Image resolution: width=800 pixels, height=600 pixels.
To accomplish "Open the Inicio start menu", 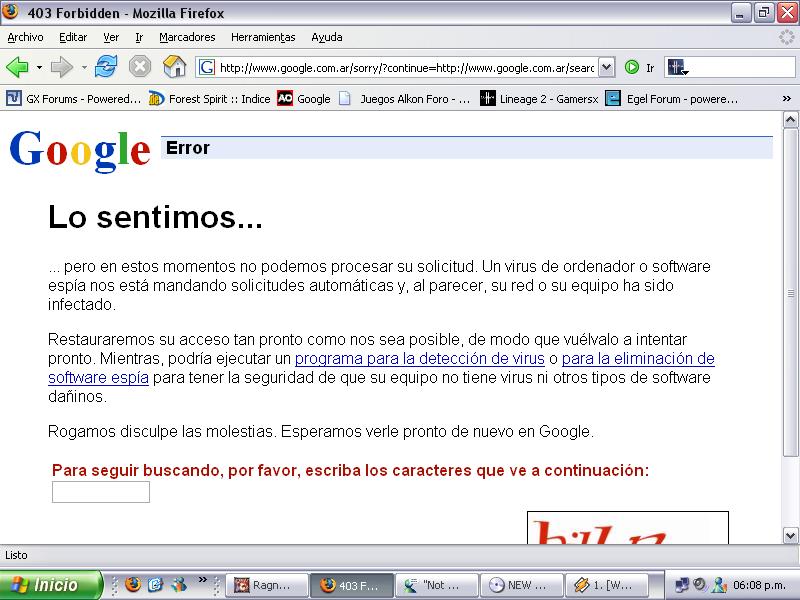I will tap(51, 585).
